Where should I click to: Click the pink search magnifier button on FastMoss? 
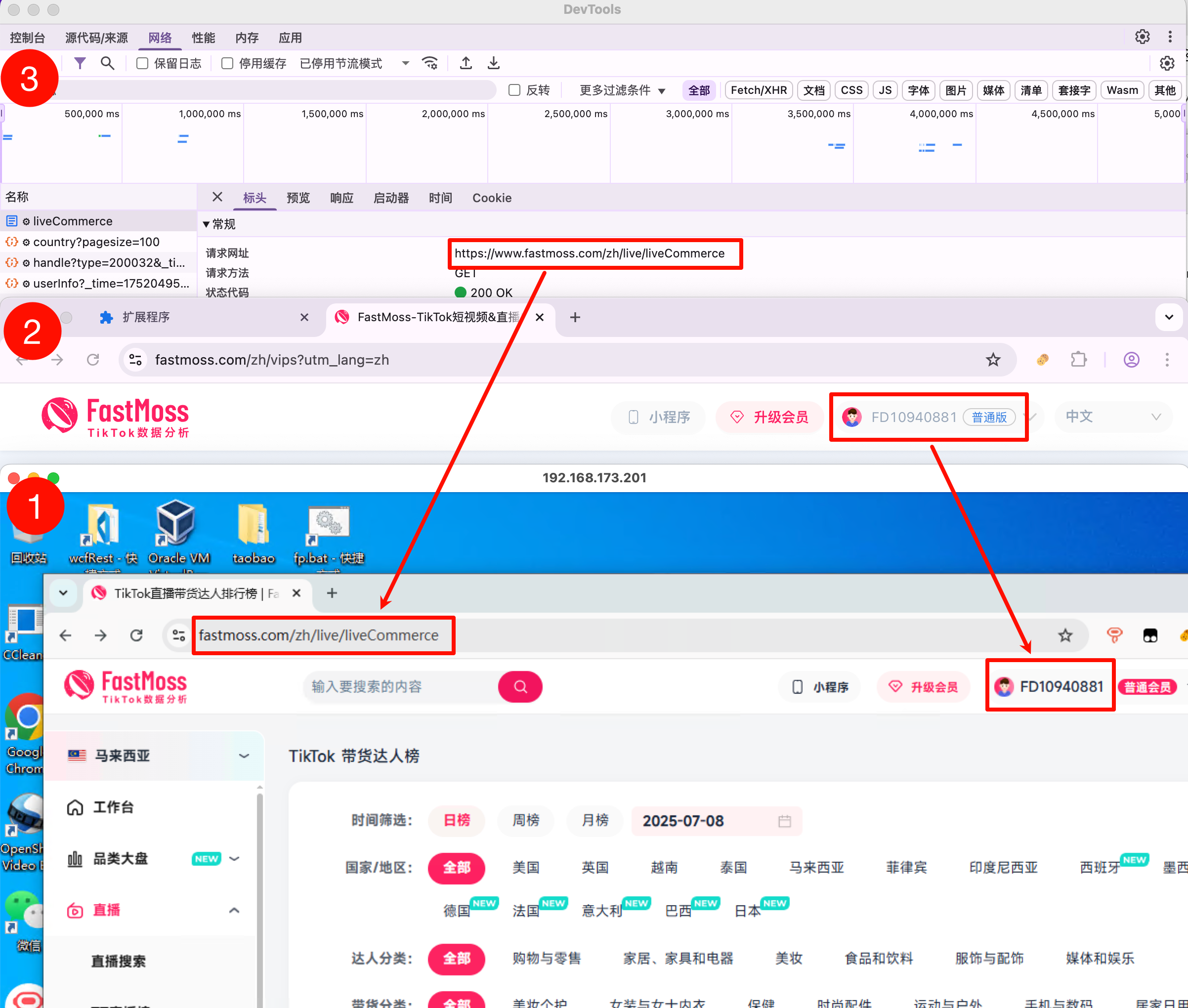[519, 686]
